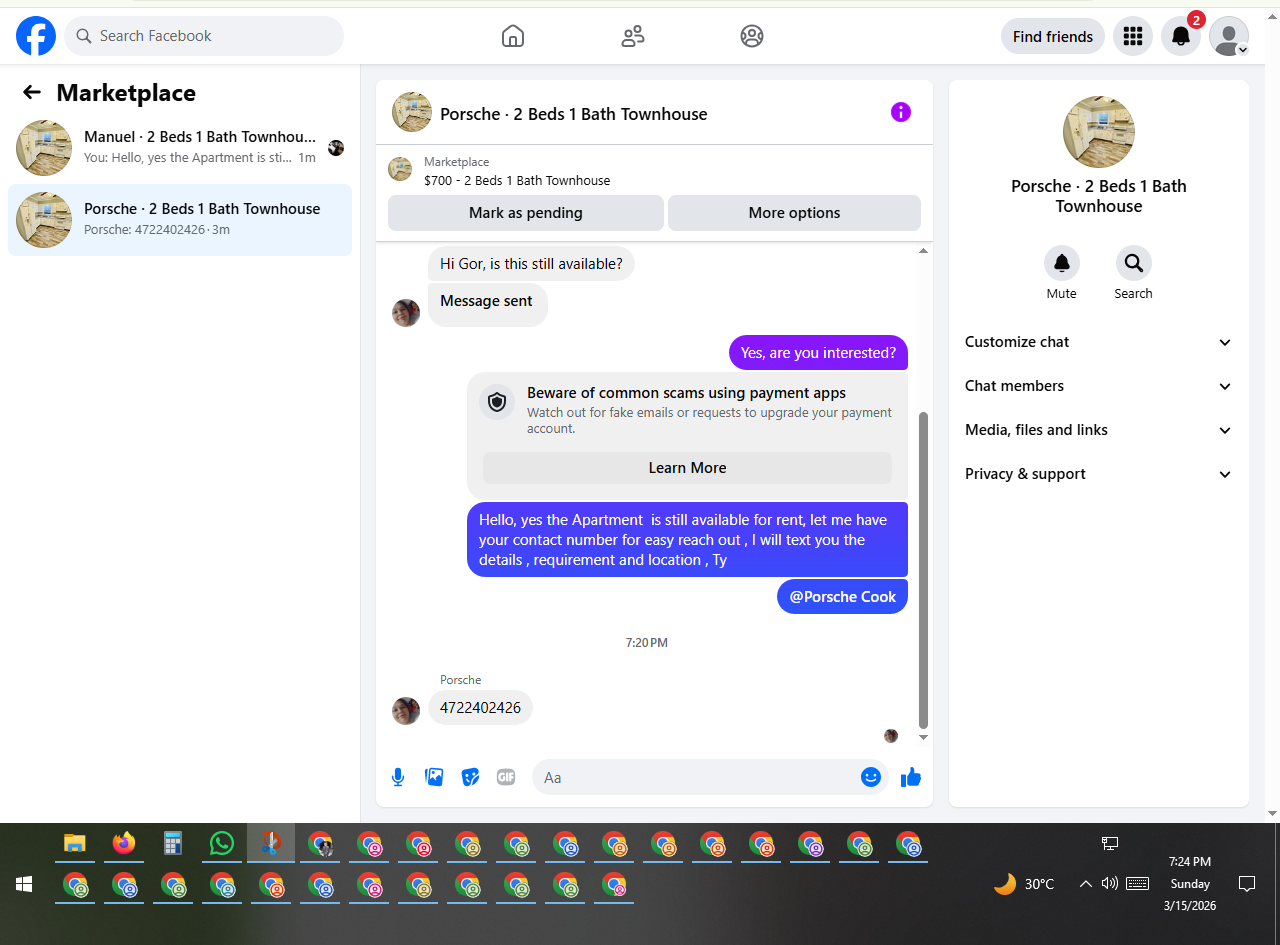The height and width of the screenshot is (945, 1280).
Task: Click the large listing photo in right panel
Action: 1099,132
